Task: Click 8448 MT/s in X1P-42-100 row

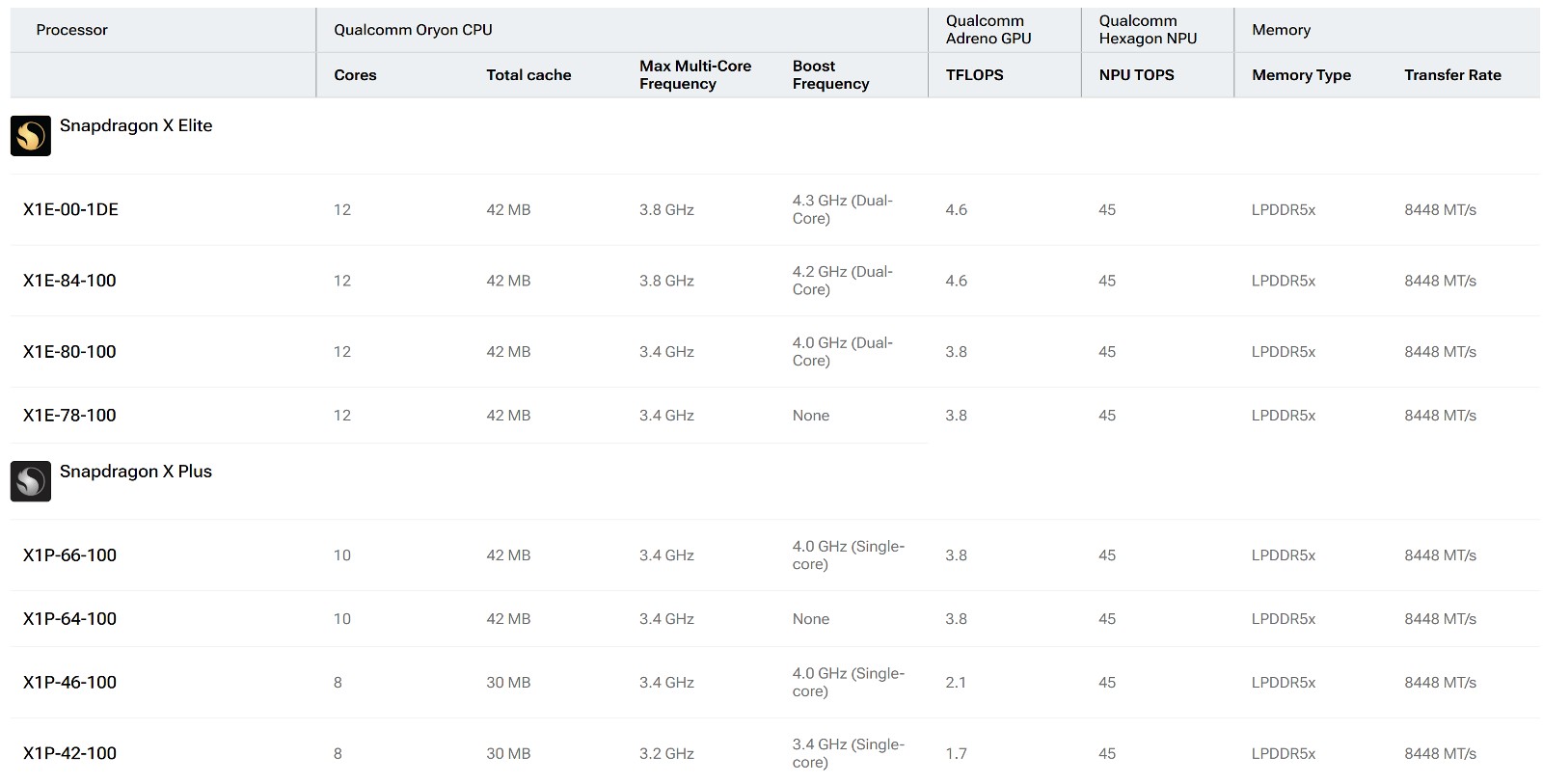Action: pos(1440,754)
